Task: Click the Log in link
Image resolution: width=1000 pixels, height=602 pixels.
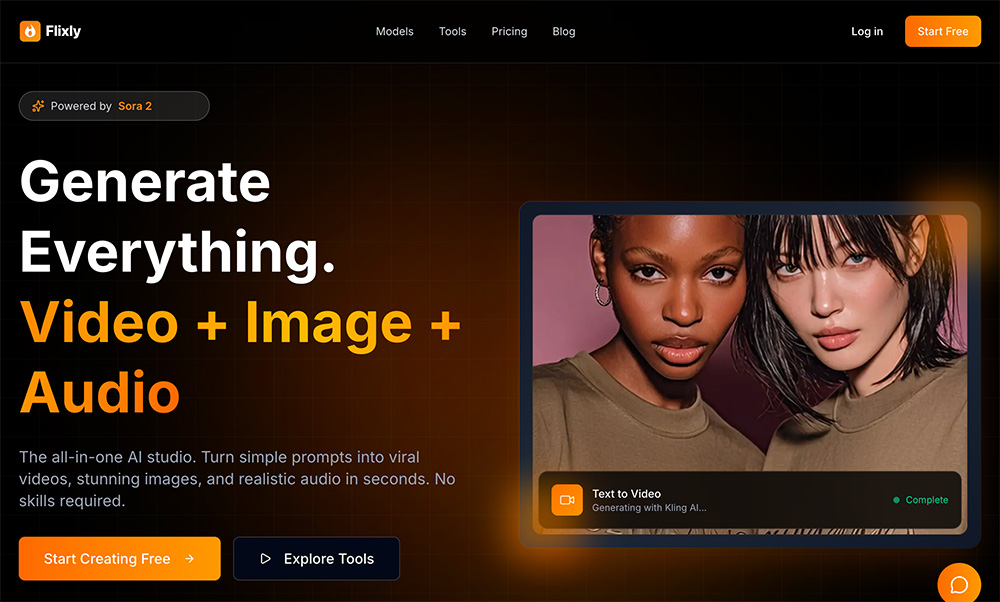Action: (867, 31)
